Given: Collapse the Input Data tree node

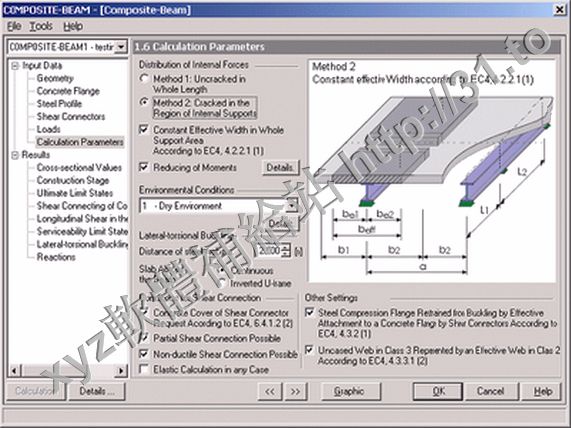Looking at the screenshot, I should click(15, 66).
